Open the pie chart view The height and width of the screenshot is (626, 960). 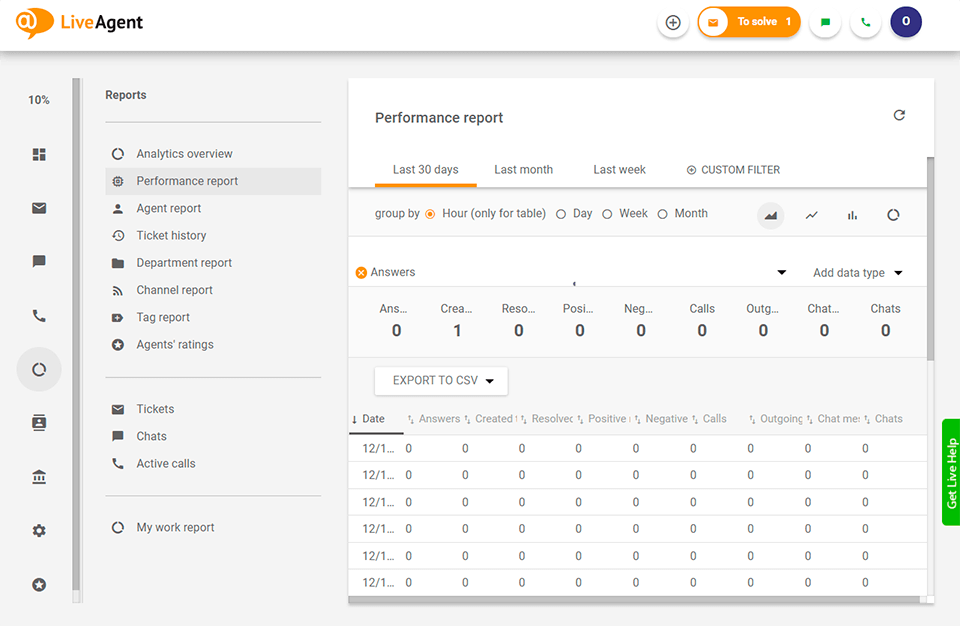click(893, 214)
